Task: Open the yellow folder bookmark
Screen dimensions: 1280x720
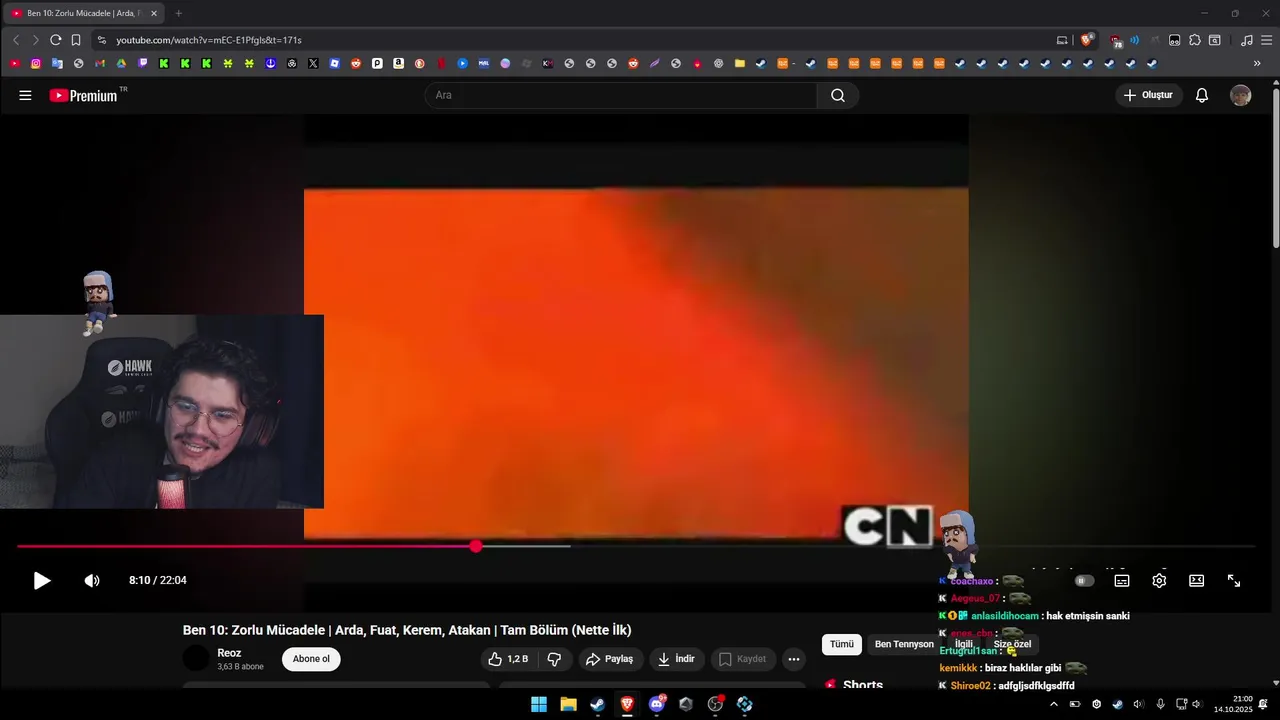Action: point(740,63)
